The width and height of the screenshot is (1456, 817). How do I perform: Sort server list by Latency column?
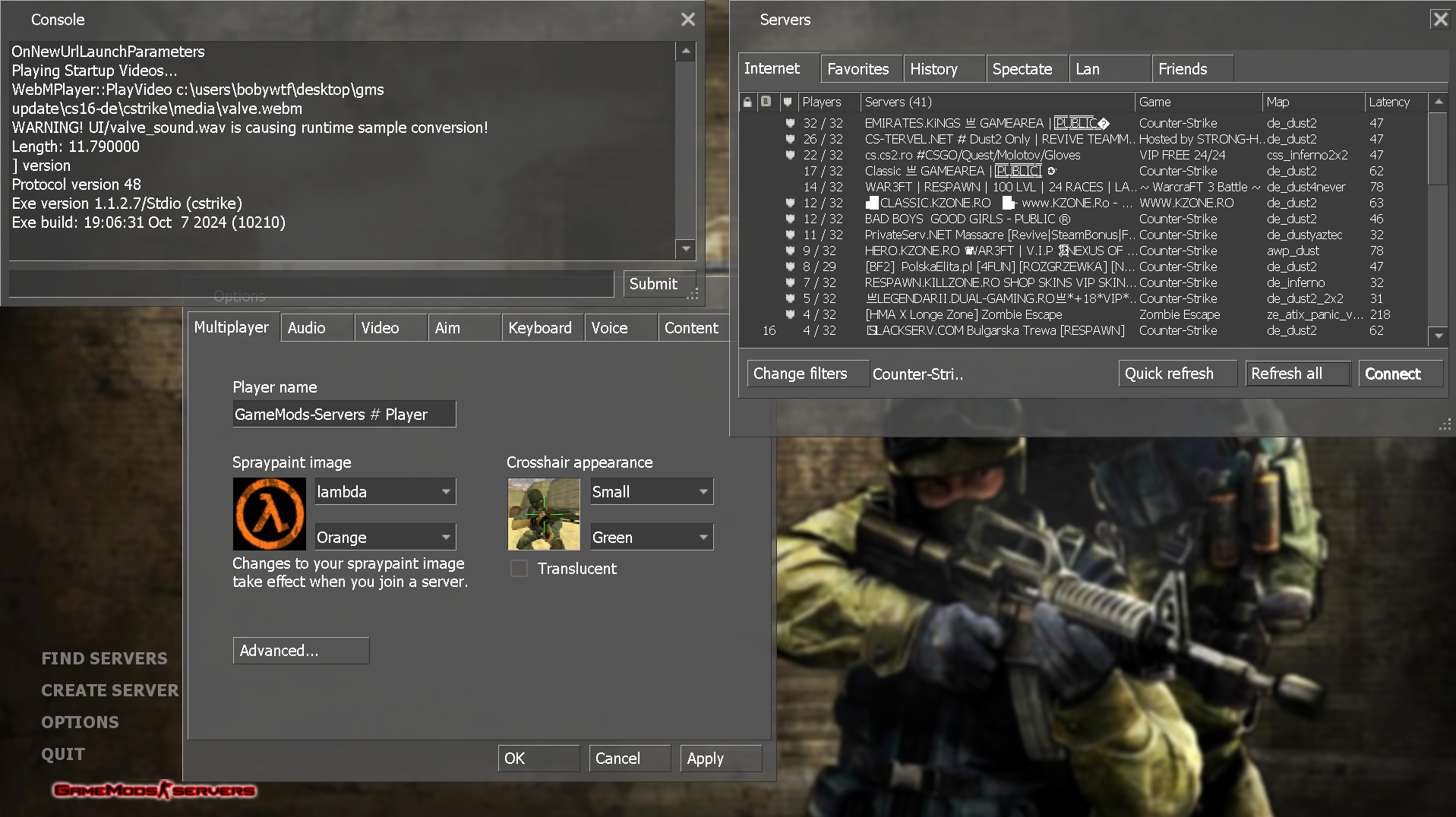1394,102
